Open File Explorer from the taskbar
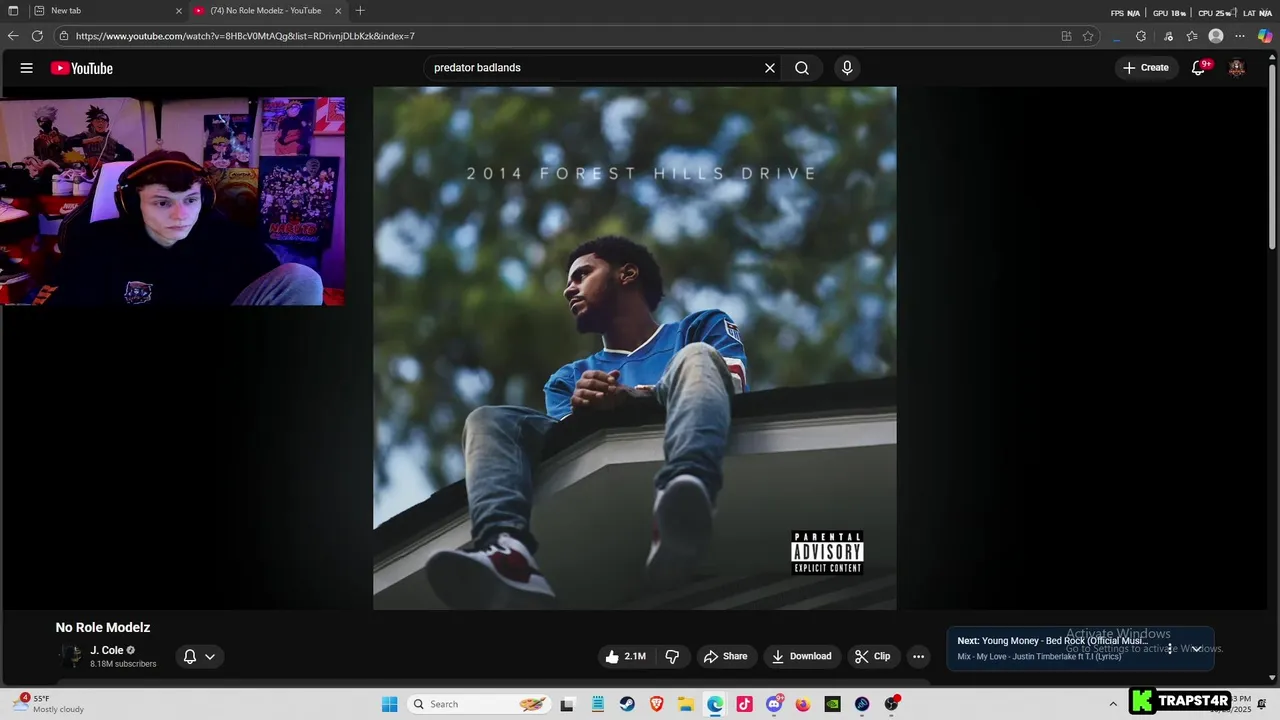The height and width of the screenshot is (720, 1280). [685, 704]
